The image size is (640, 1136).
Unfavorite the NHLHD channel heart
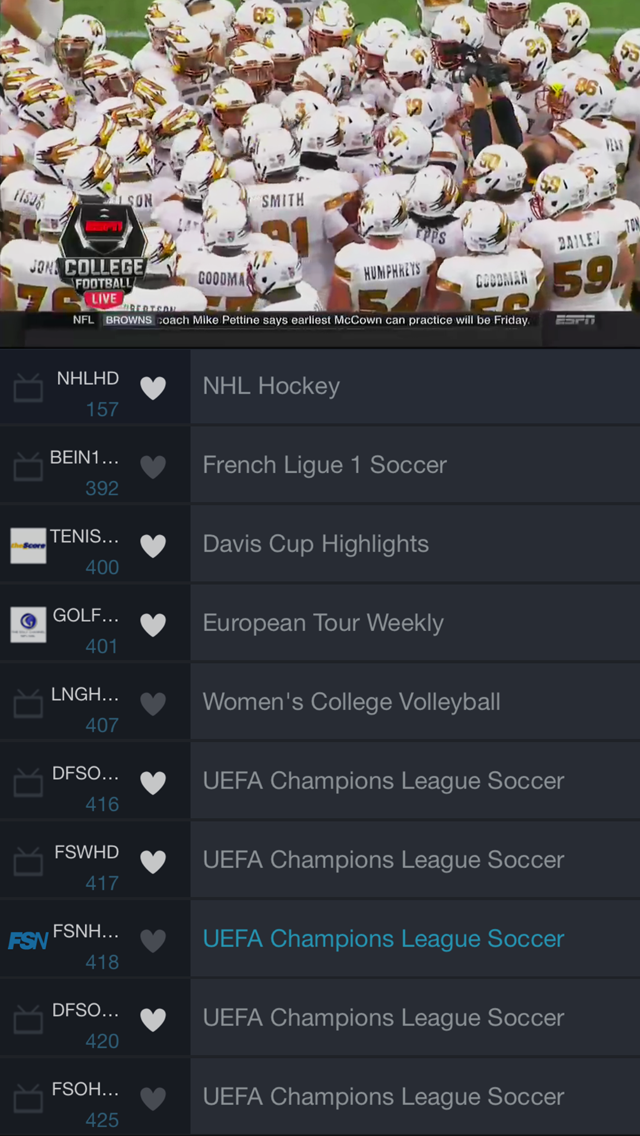point(153,388)
